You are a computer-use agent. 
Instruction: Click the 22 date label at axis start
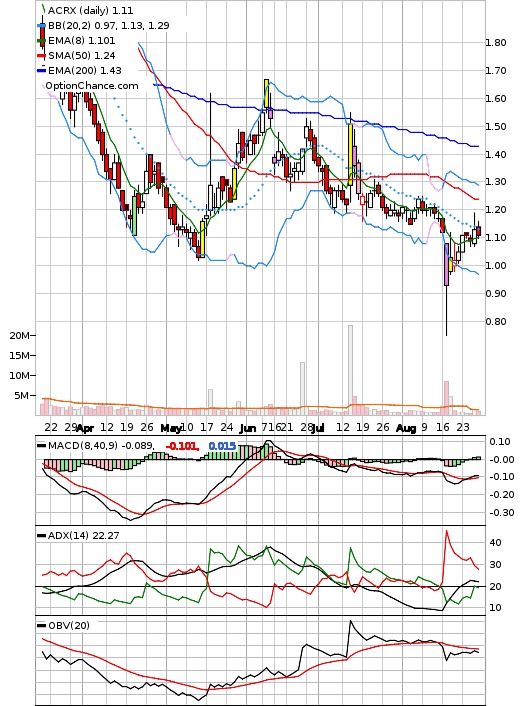[x=51, y=427]
